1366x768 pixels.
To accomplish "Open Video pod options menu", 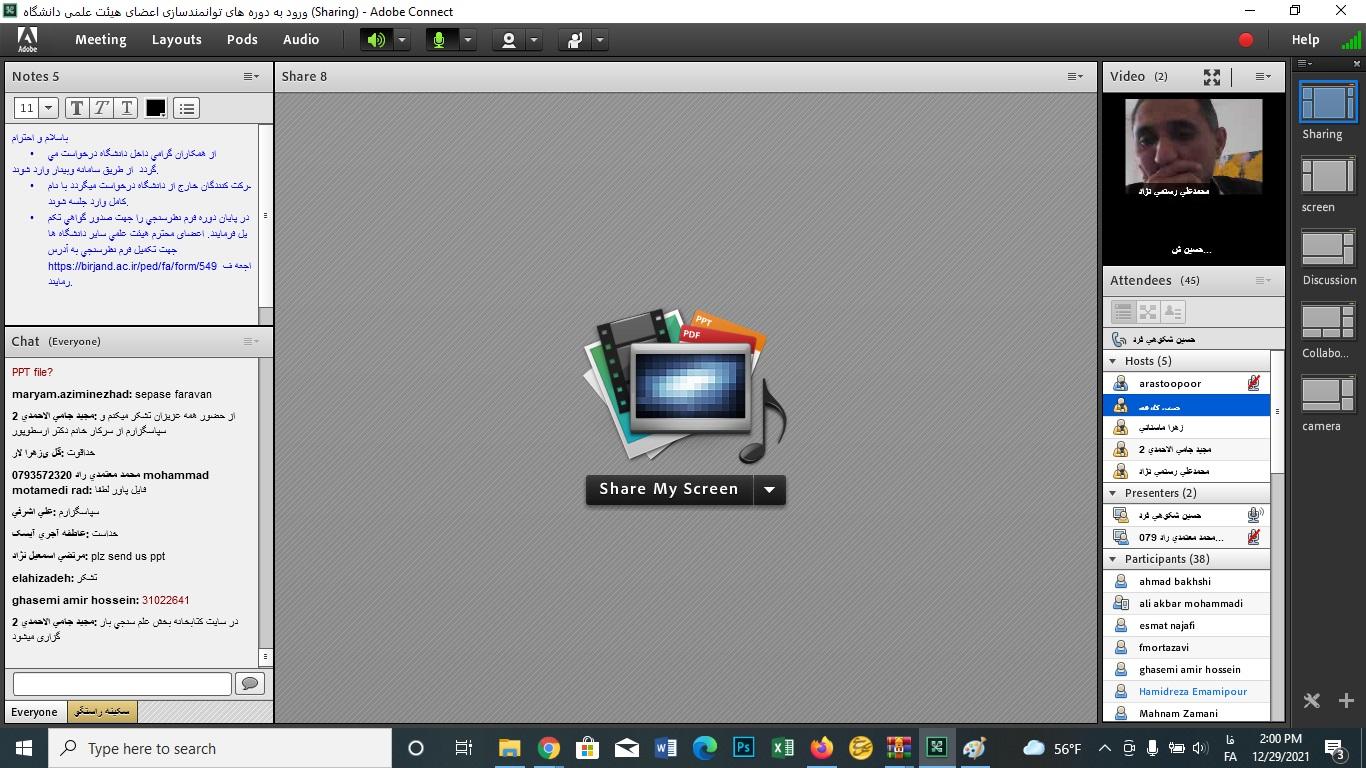I will [x=1263, y=76].
